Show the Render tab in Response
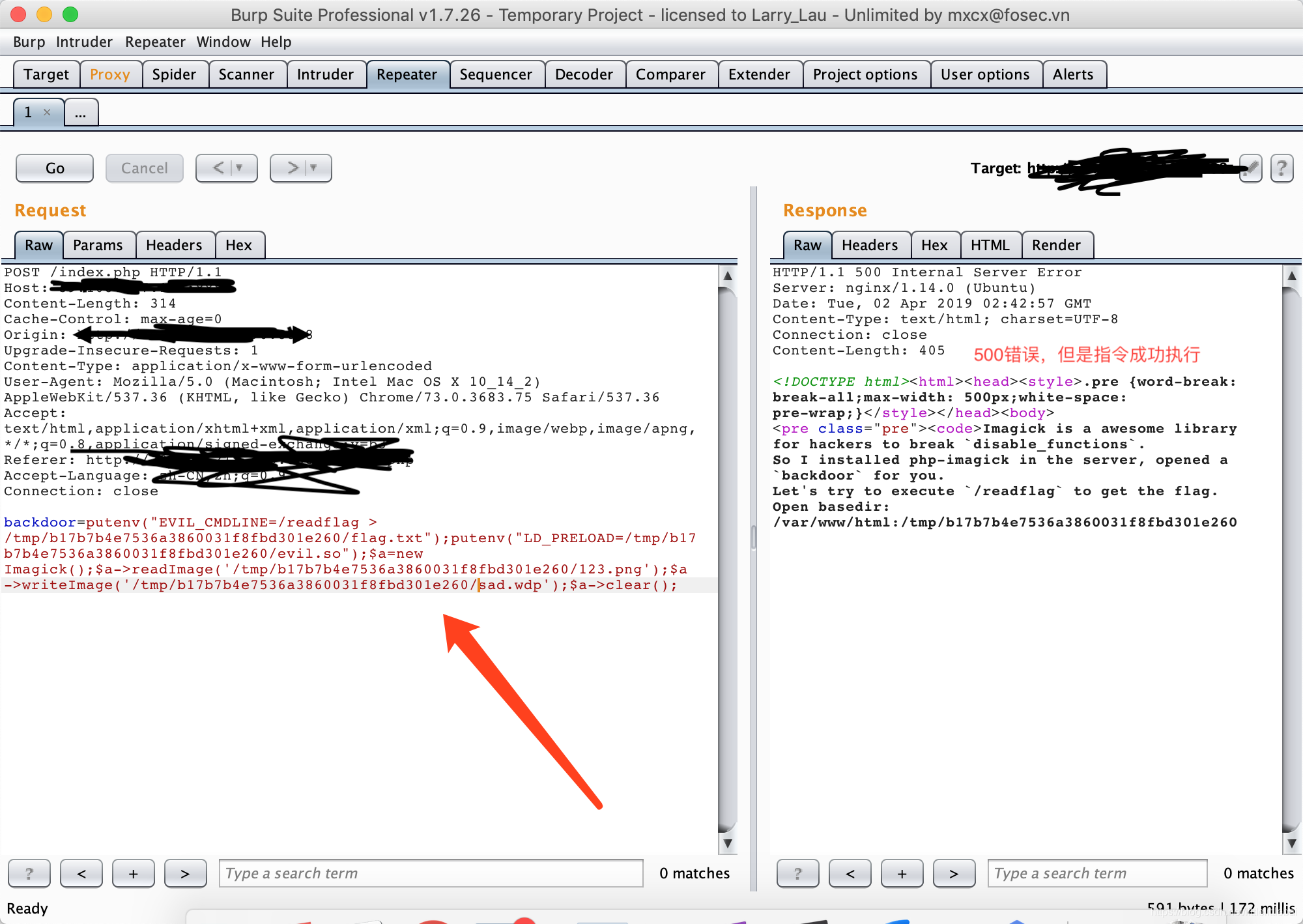 tap(1055, 245)
